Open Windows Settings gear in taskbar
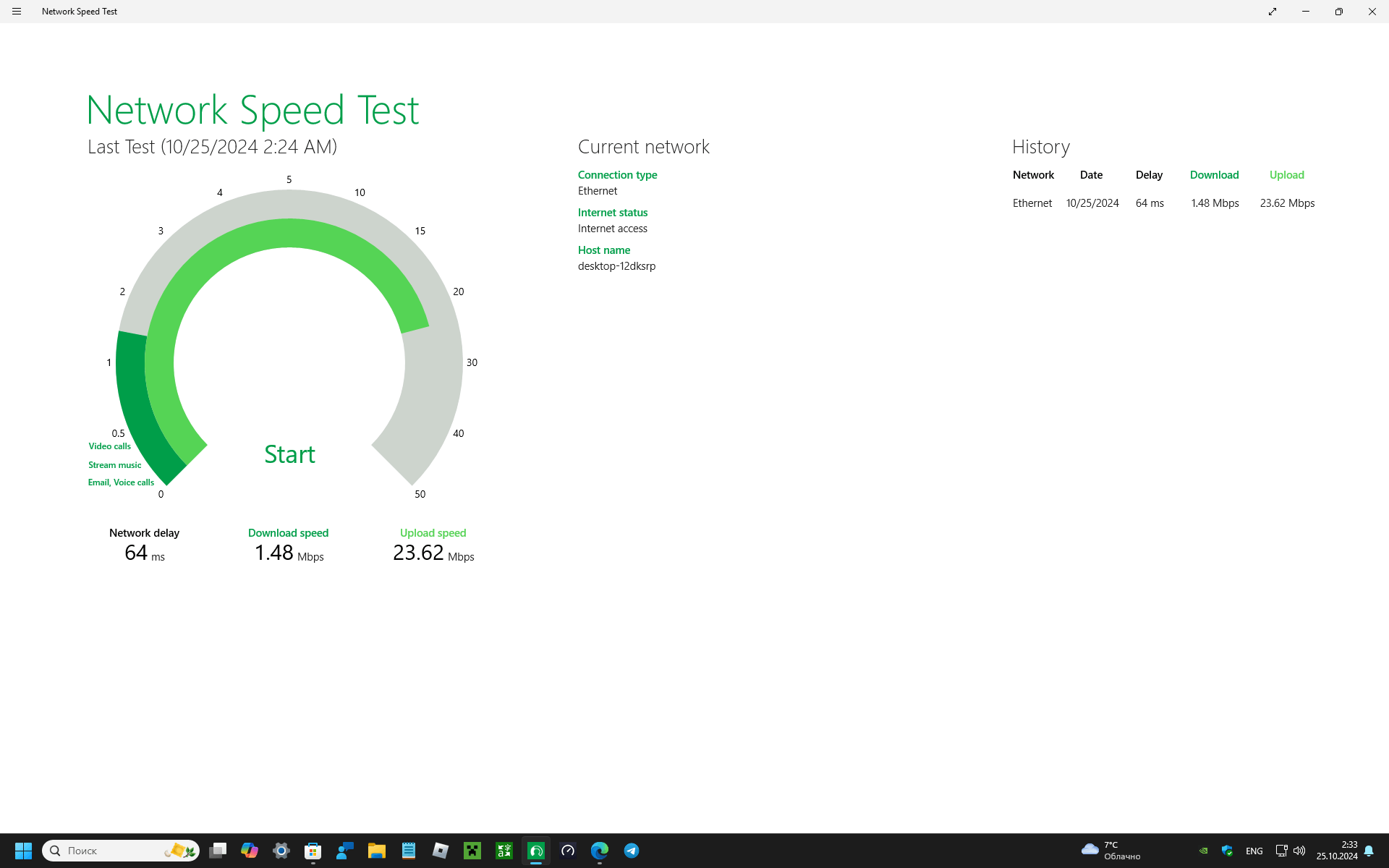The image size is (1389, 868). (x=281, y=851)
